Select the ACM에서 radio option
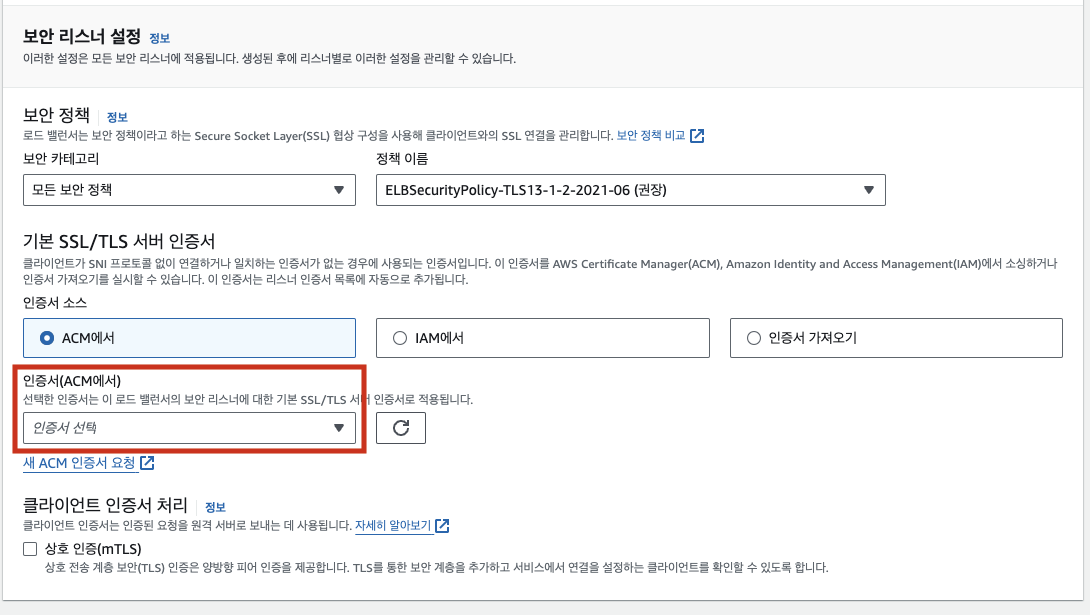The width and height of the screenshot is (1090, 615). tap(189, 338)
